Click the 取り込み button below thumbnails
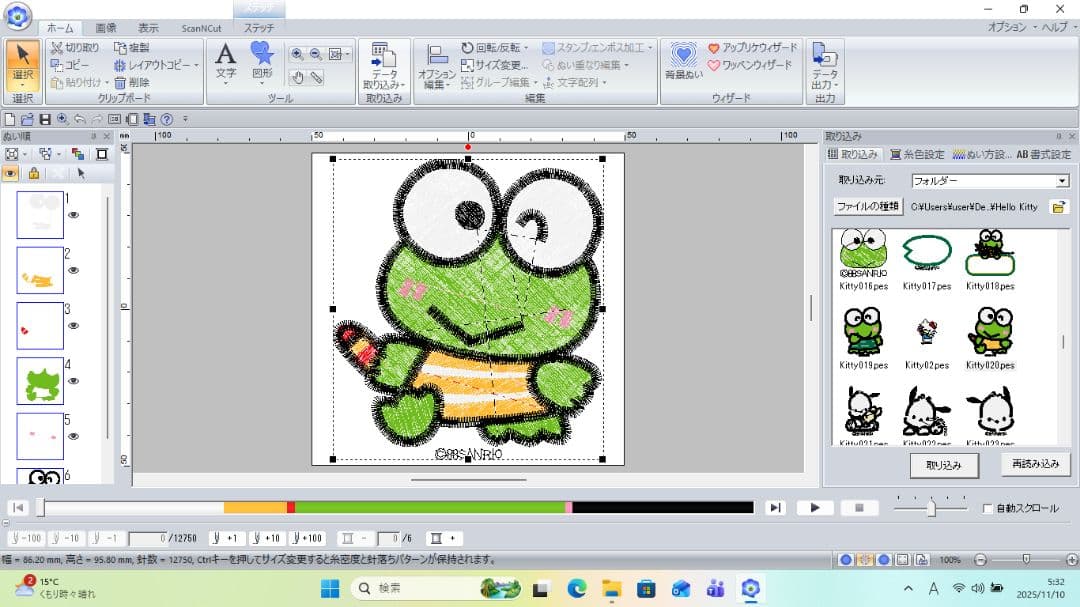 943,465
